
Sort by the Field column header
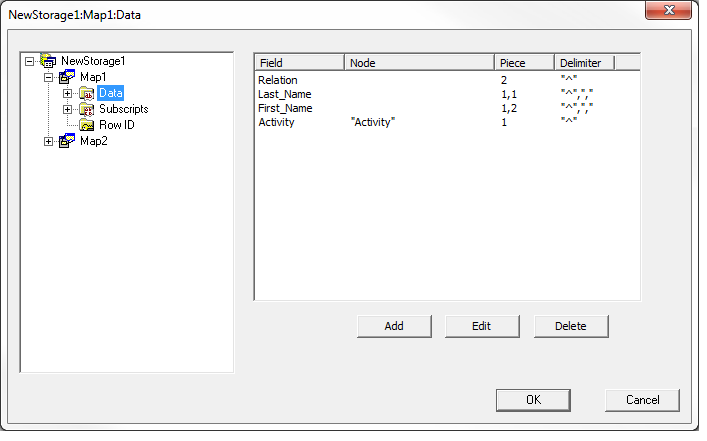click(x=299, y=63)
